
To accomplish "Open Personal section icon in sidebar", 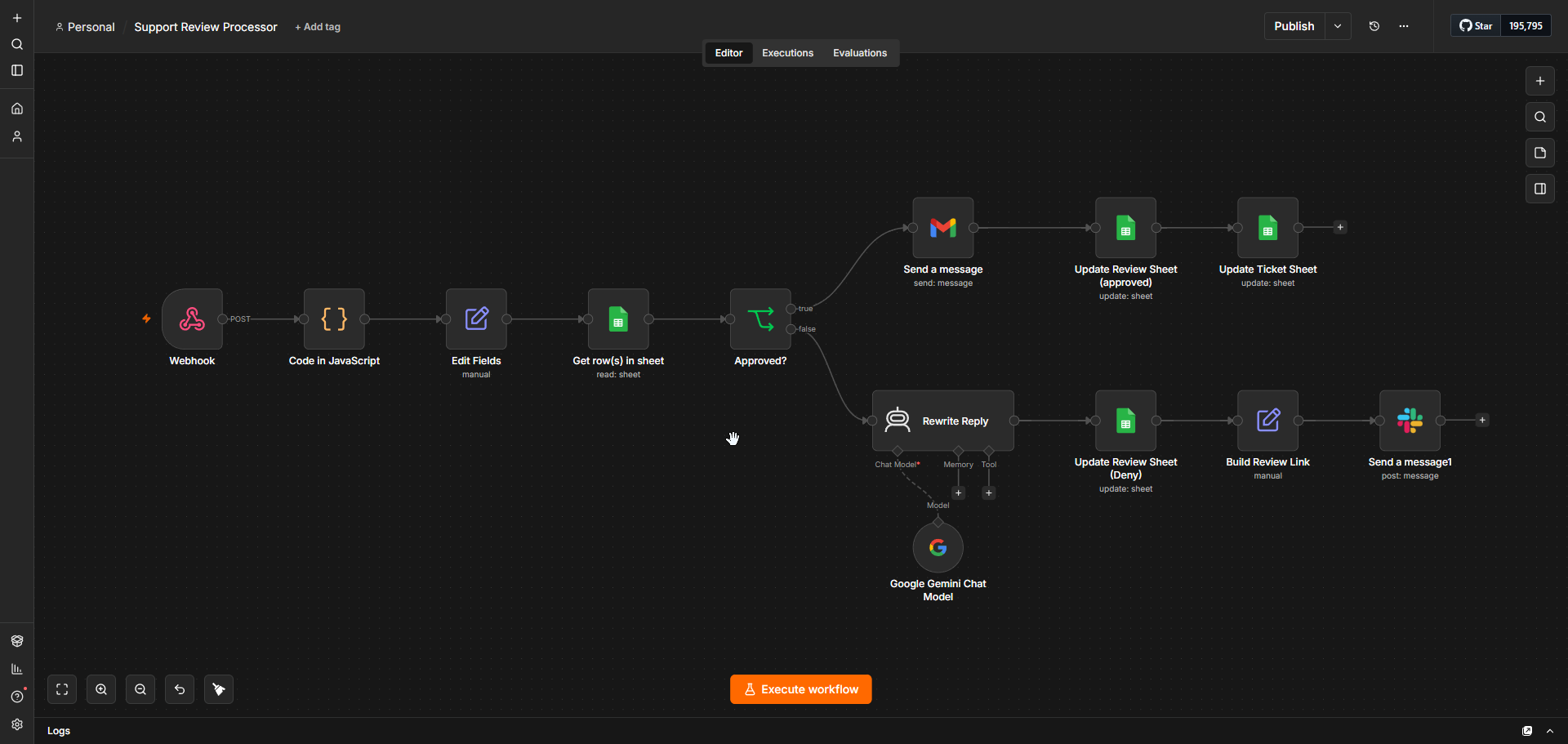I will click(17, 136).
